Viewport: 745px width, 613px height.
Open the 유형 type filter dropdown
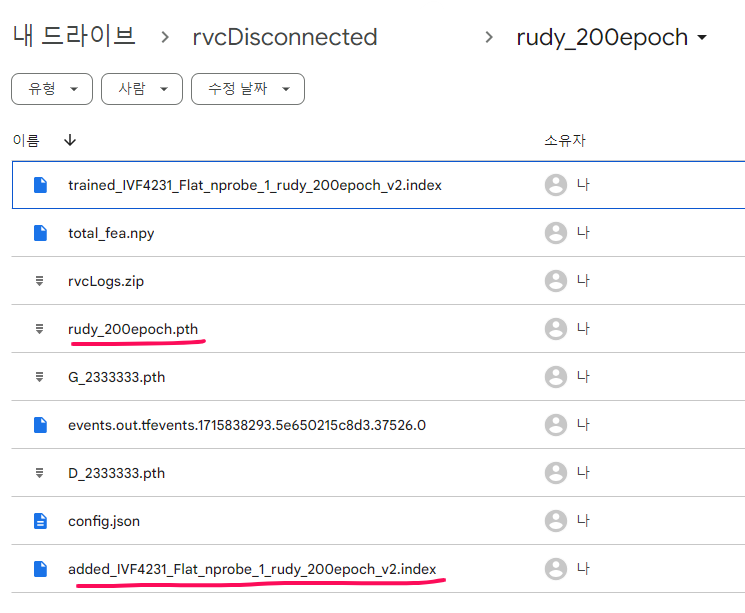(52, 89)
